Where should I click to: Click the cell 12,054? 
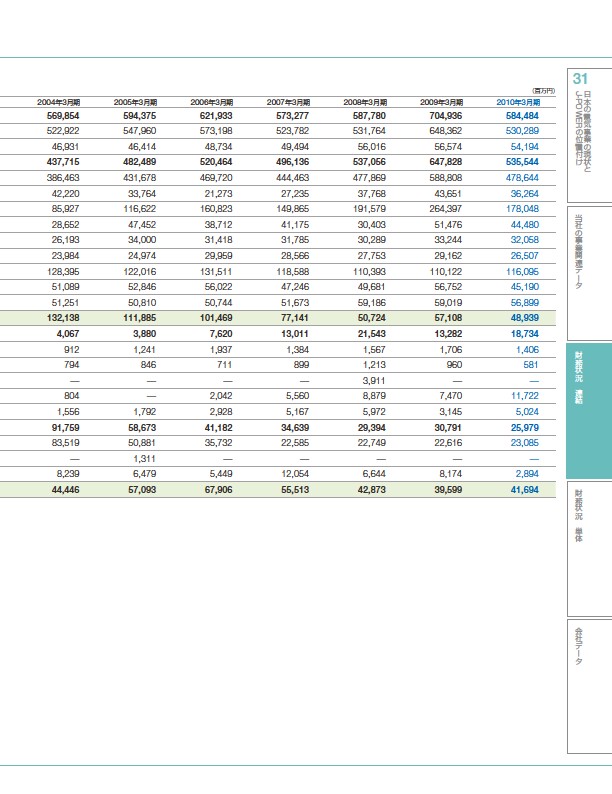(295, 474)
